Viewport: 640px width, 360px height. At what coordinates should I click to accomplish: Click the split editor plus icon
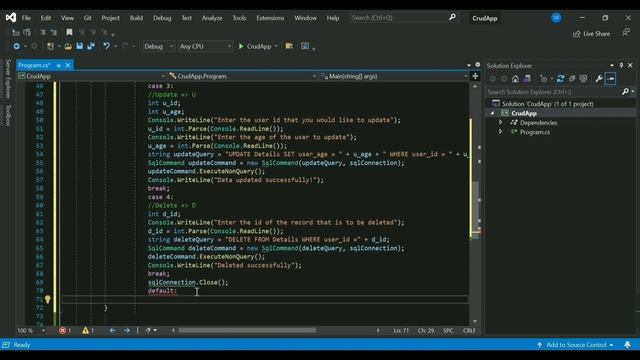point(475,76)
